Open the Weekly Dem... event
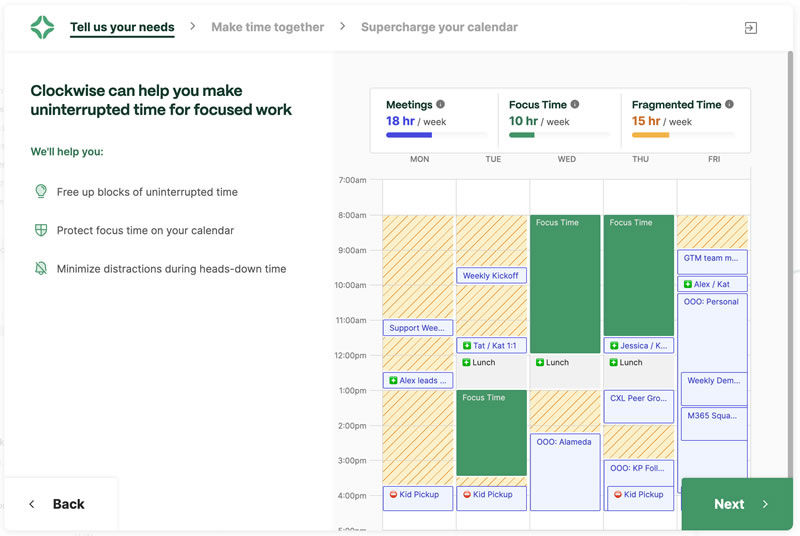Image resolution: width=800 pixels, height=536 pixels. tap(714, 389)
